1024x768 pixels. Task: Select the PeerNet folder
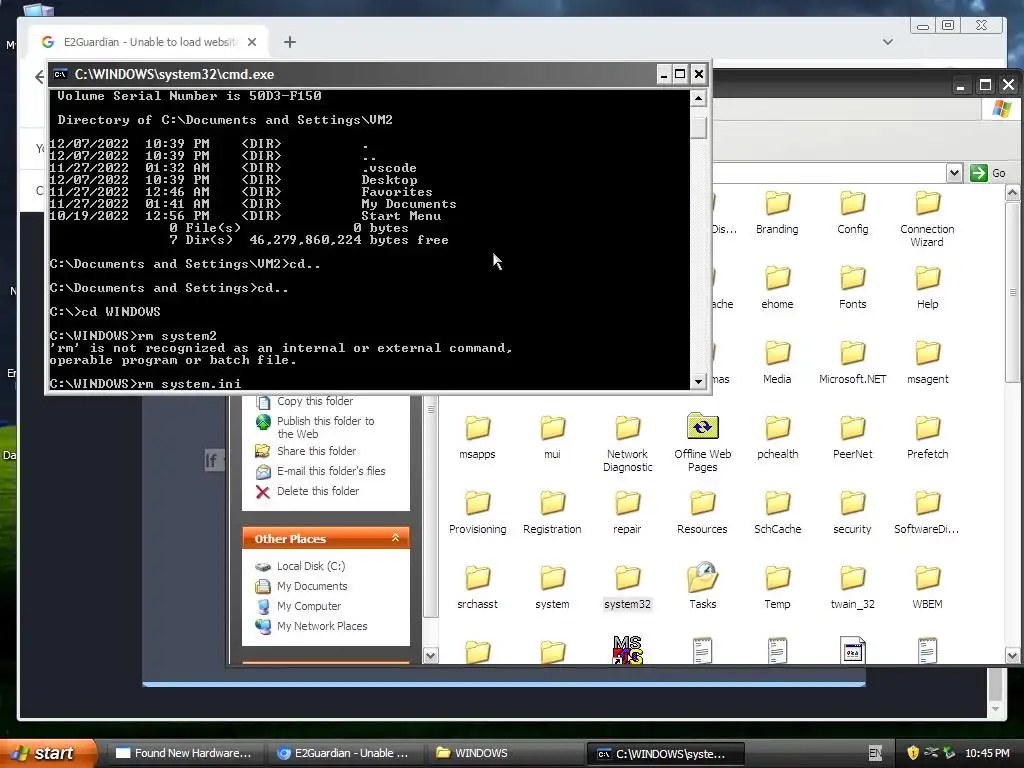point(852,437)
